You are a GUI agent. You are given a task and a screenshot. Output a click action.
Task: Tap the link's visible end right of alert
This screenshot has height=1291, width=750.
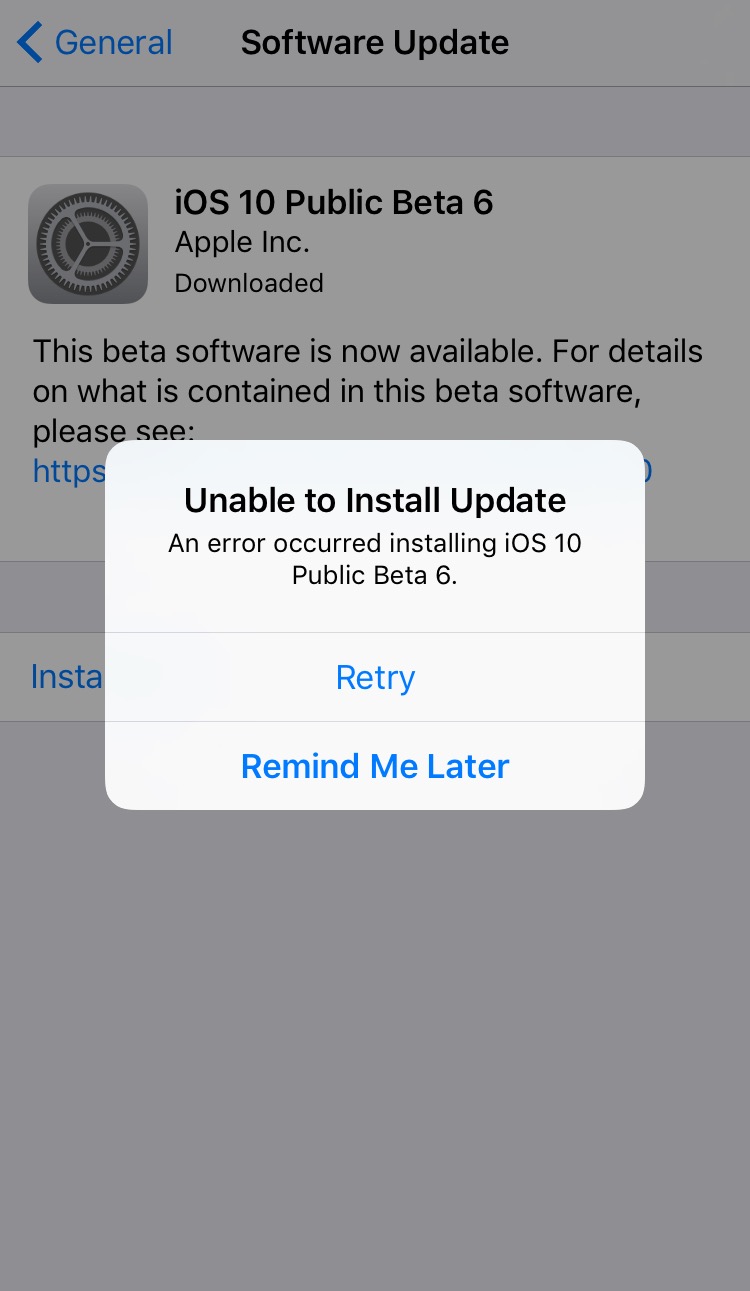pyautogui.click(x=649, y=470)
